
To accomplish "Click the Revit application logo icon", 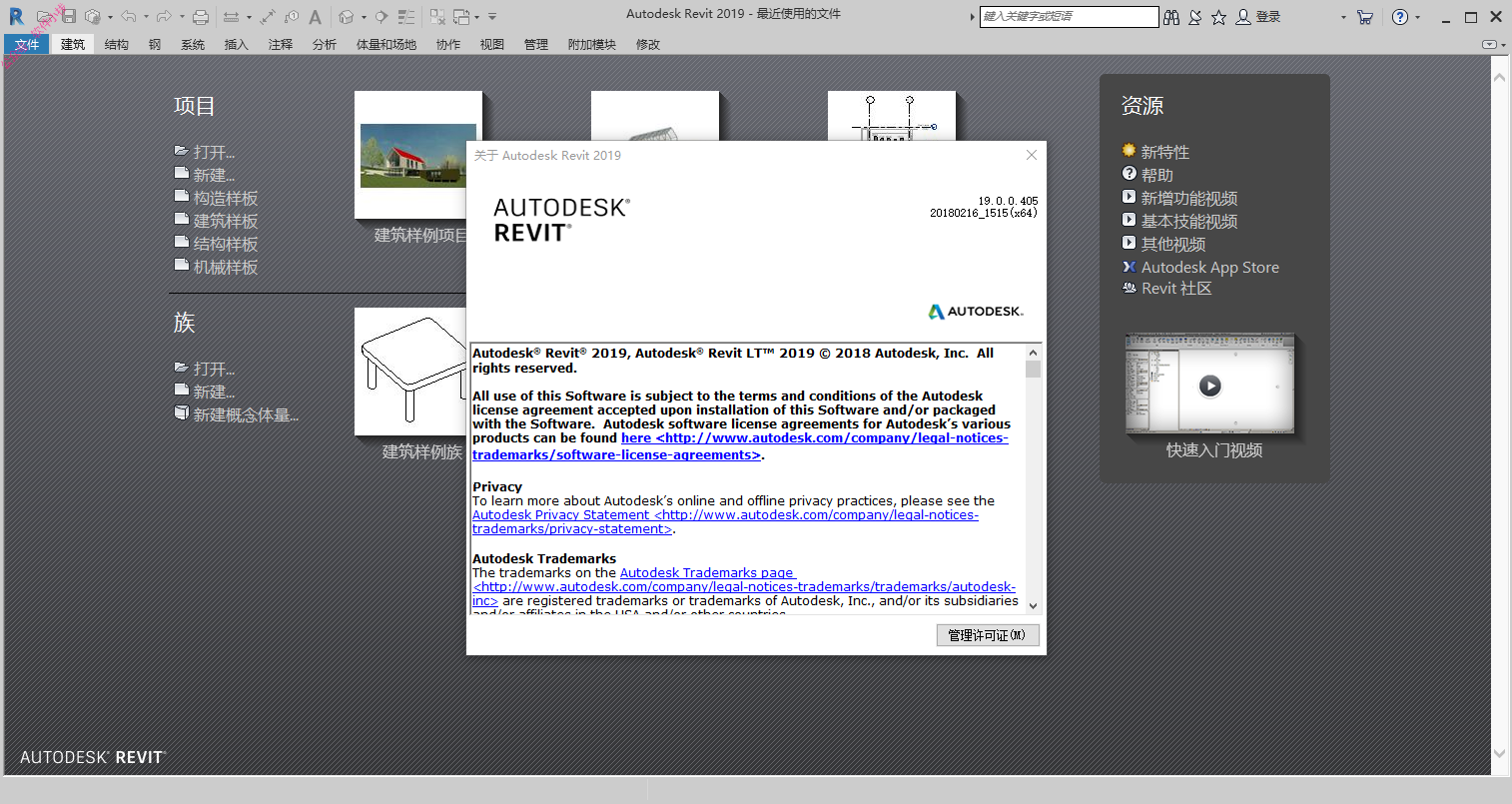I will pos(16,17).
